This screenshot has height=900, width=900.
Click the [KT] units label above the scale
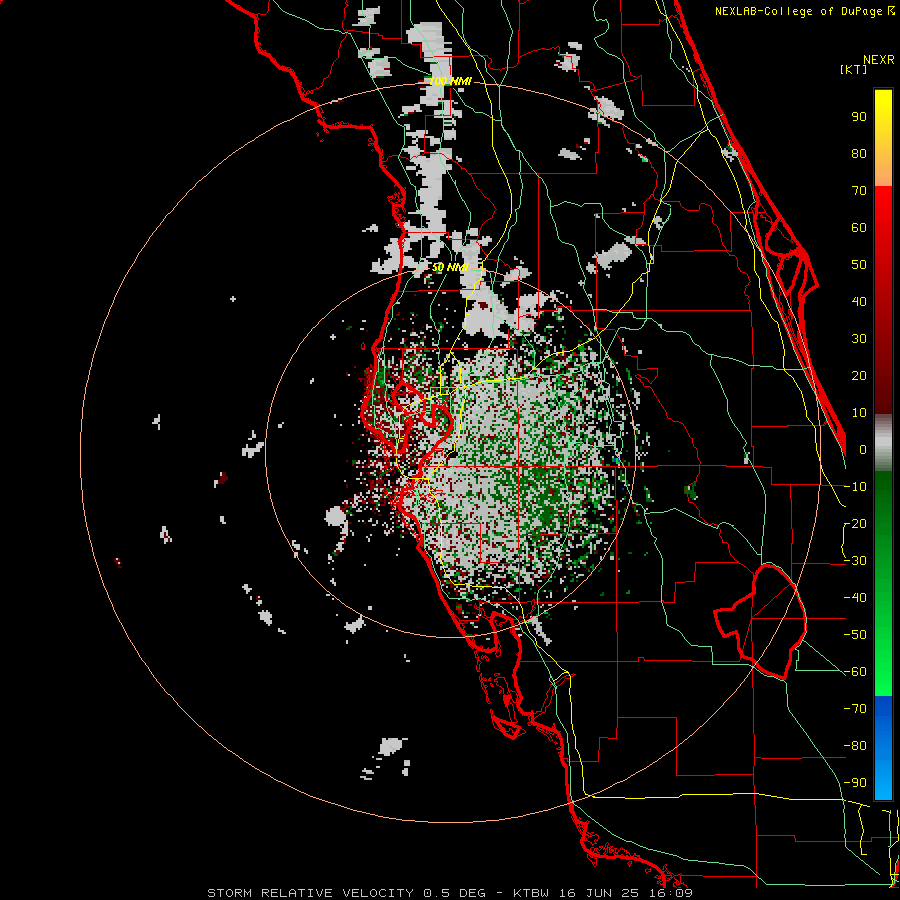pyautogui.click(x=853, y=69)
